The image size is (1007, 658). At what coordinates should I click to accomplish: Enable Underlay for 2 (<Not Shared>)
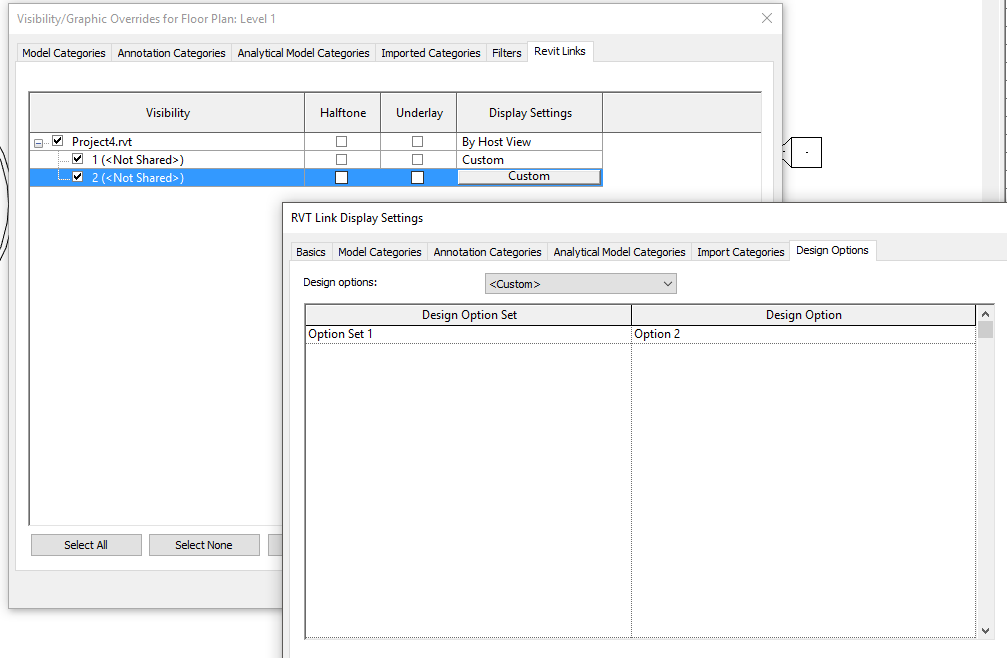[417, 176]
